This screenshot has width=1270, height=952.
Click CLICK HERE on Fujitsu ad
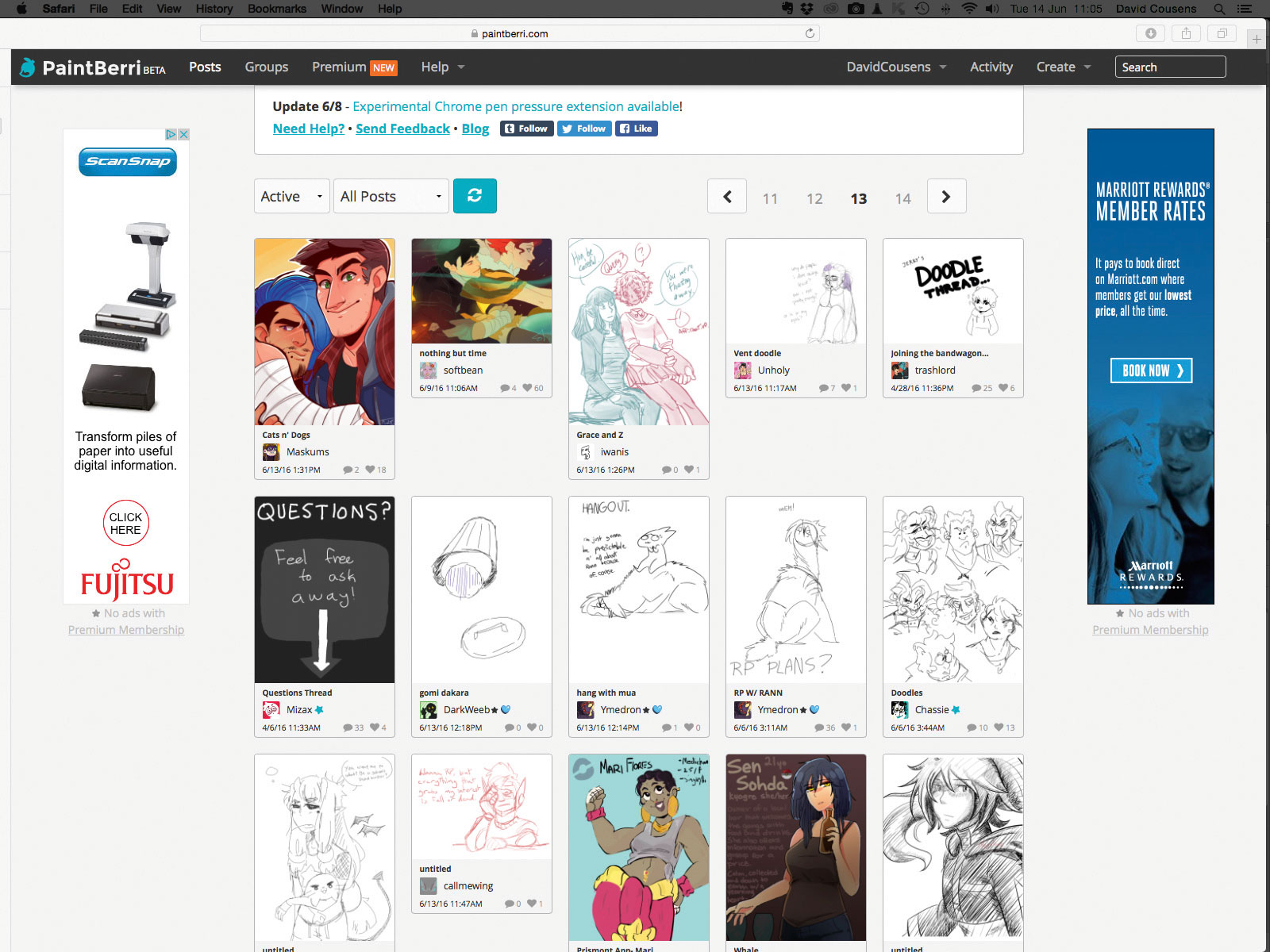[x=126, y=523]
